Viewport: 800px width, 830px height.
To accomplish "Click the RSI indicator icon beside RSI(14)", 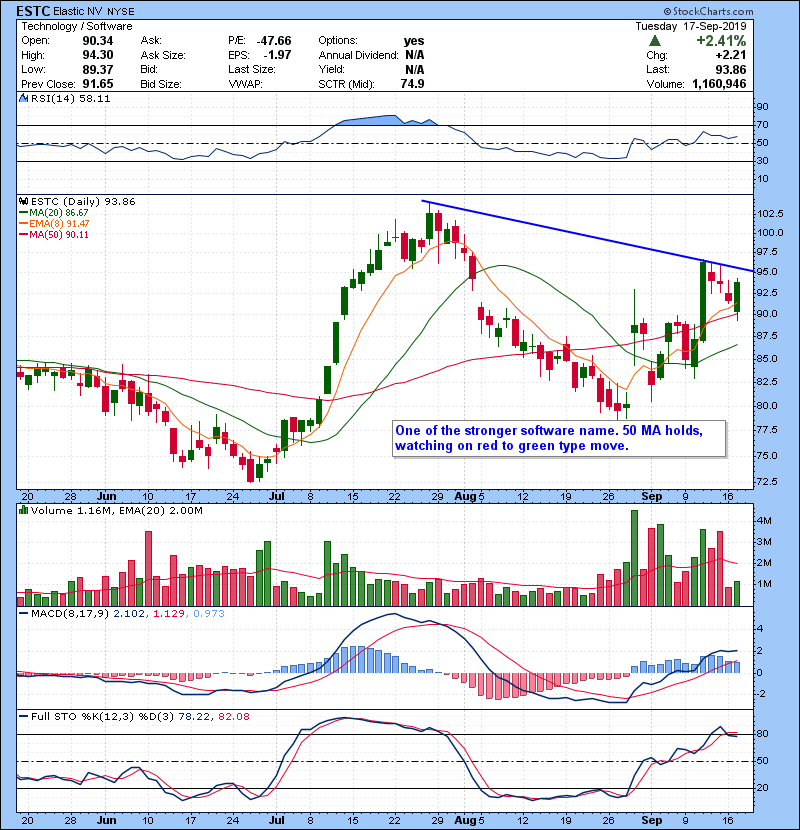I will point(24,98).
